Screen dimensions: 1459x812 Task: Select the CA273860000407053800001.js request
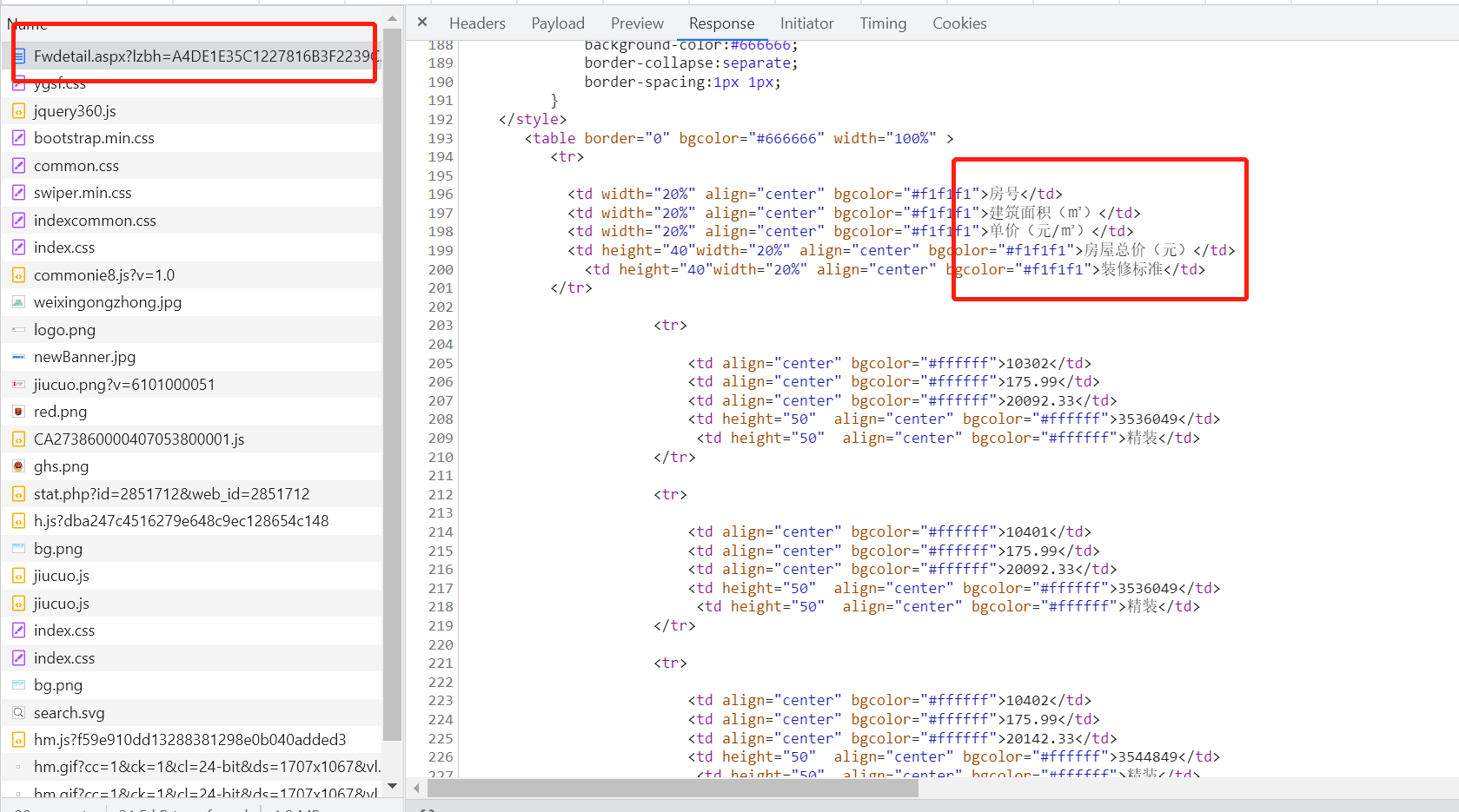139,439
